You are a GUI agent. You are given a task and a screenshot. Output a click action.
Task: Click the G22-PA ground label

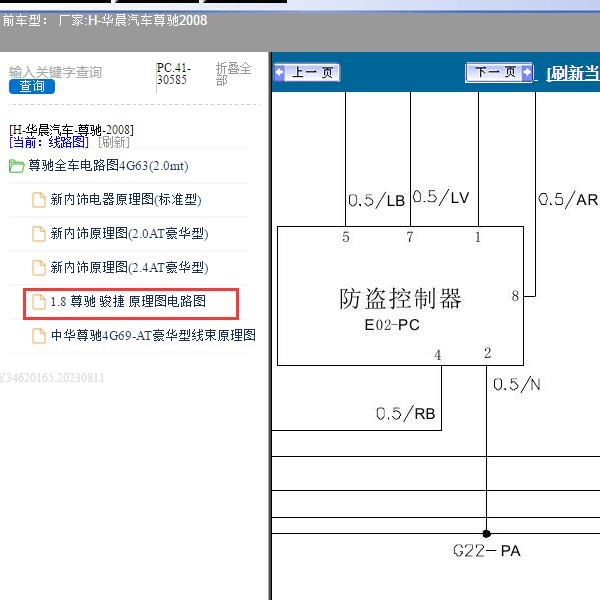point(487,551)
